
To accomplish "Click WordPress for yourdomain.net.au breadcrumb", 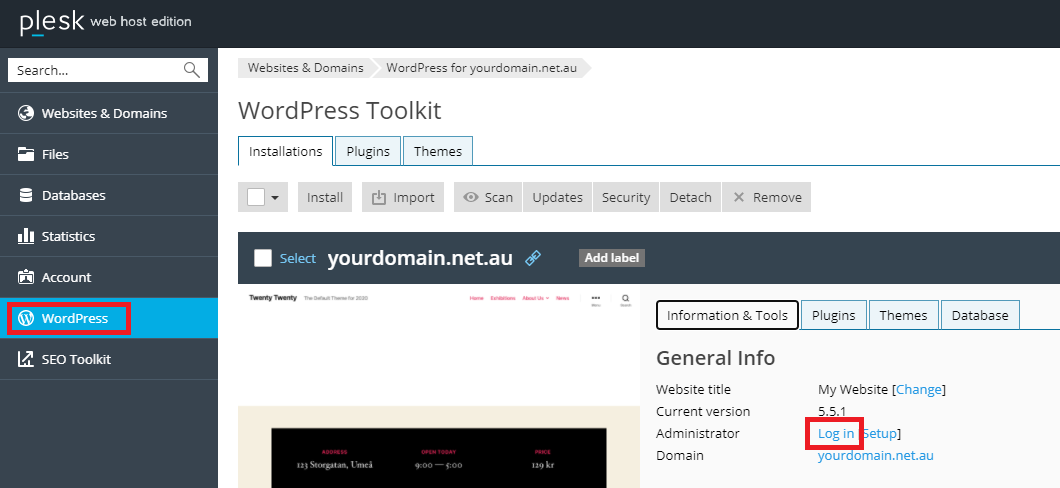I will [x=482, y=68].
